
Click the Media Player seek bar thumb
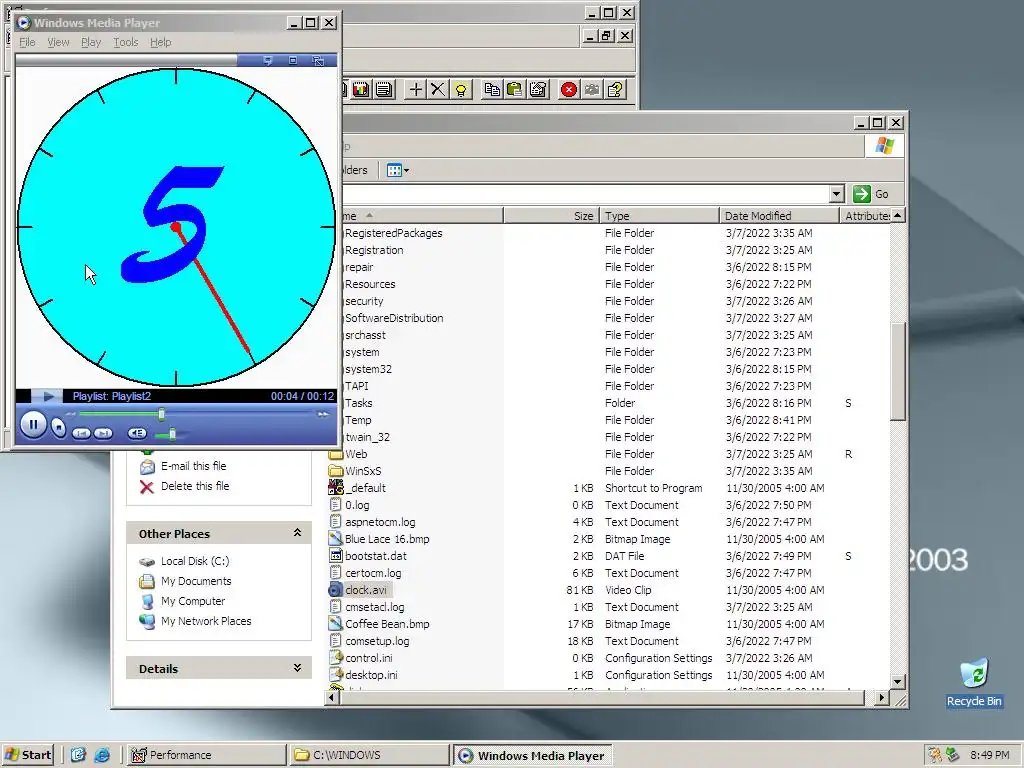161,414
